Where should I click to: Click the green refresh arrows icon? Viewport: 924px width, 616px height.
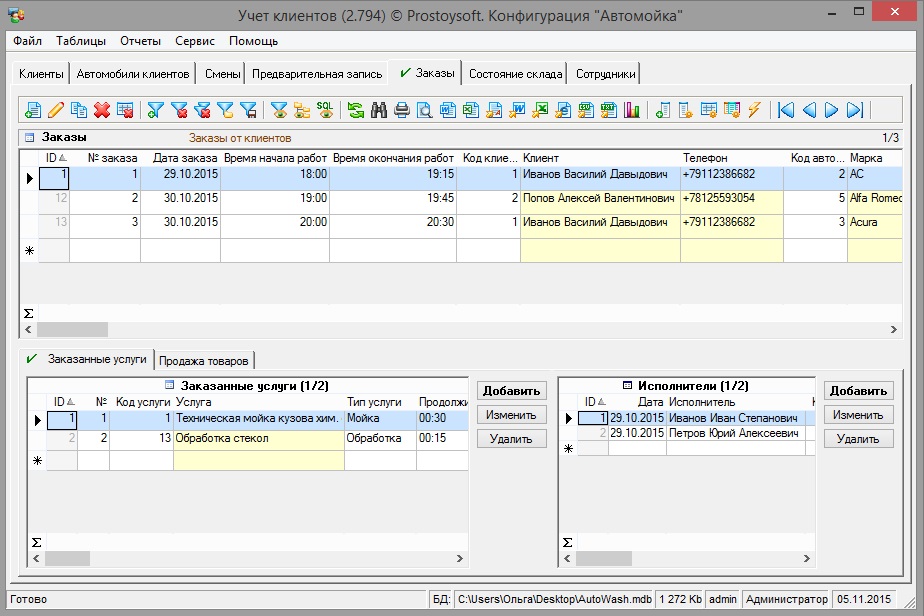coord(356,110)
